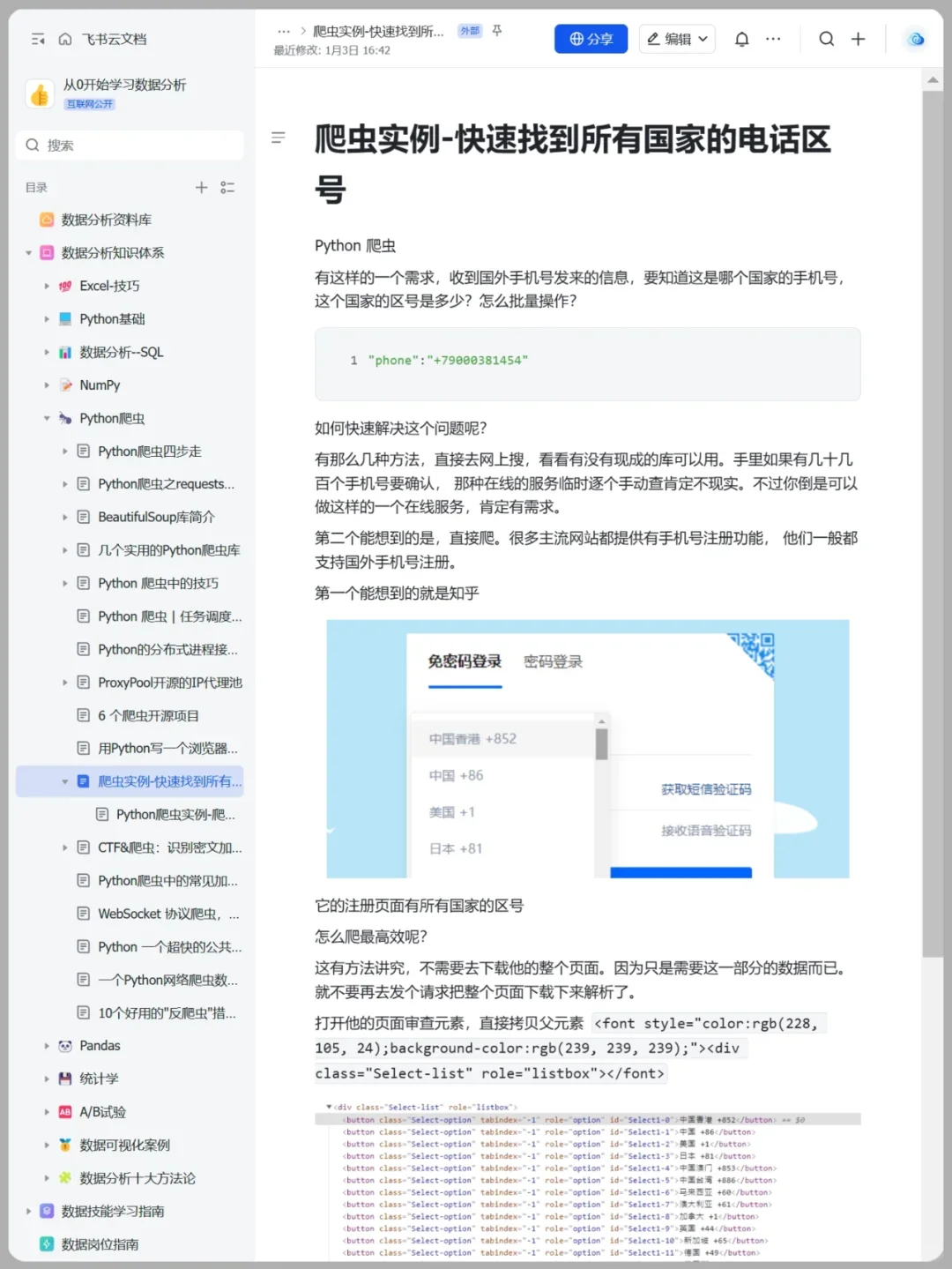Create new content with the plus icon top right
This screenshot has width=952, height=1269.
859,39
